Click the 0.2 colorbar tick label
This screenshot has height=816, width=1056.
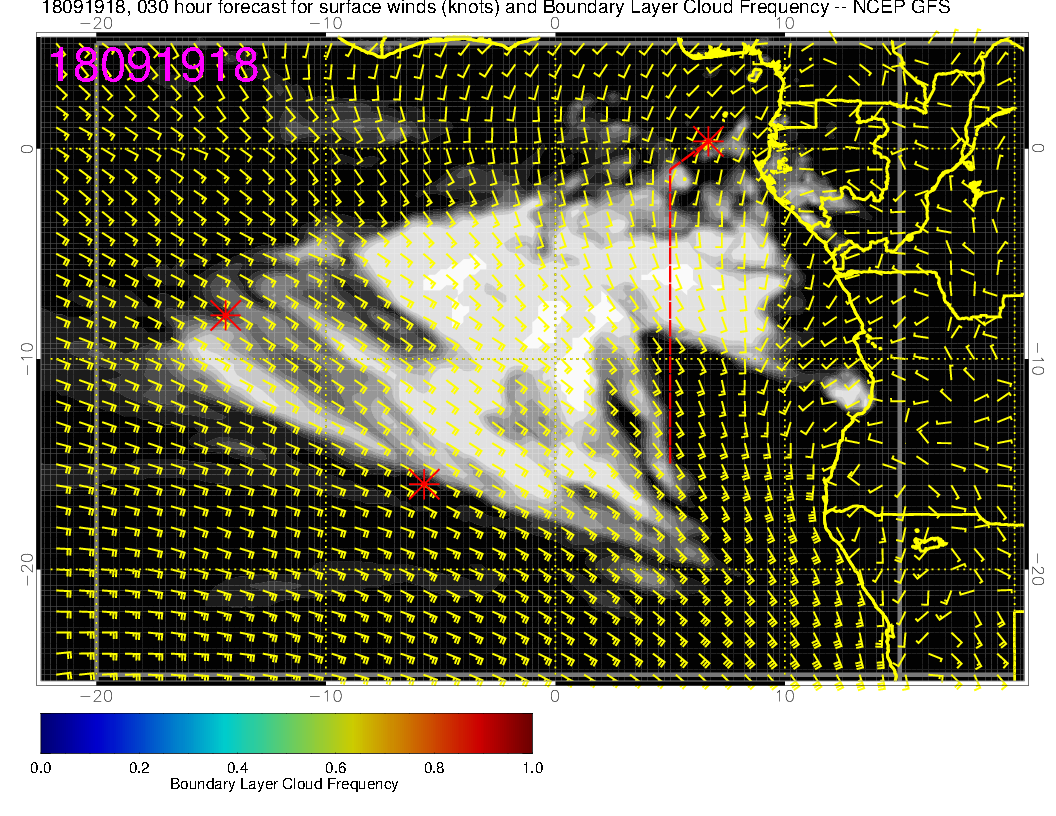(139, 768)
